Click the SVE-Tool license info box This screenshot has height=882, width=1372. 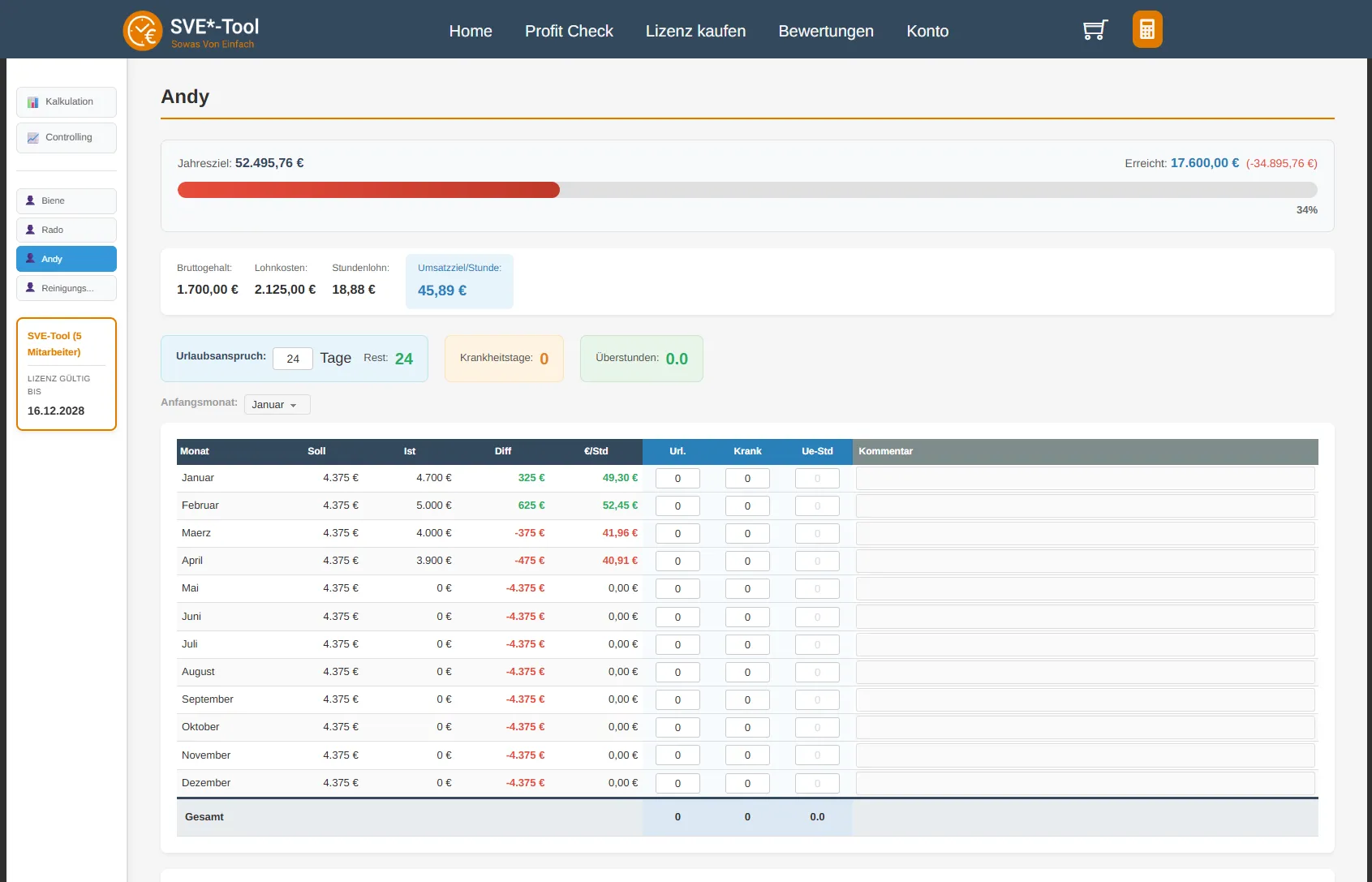67,374
